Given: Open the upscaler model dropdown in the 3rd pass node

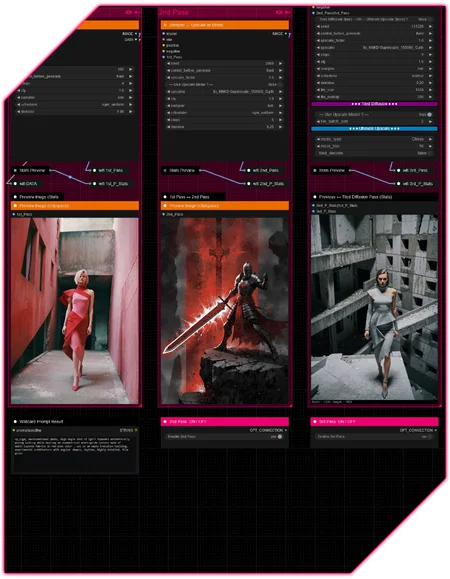Looking at the screenshot, I should [374, 48].
